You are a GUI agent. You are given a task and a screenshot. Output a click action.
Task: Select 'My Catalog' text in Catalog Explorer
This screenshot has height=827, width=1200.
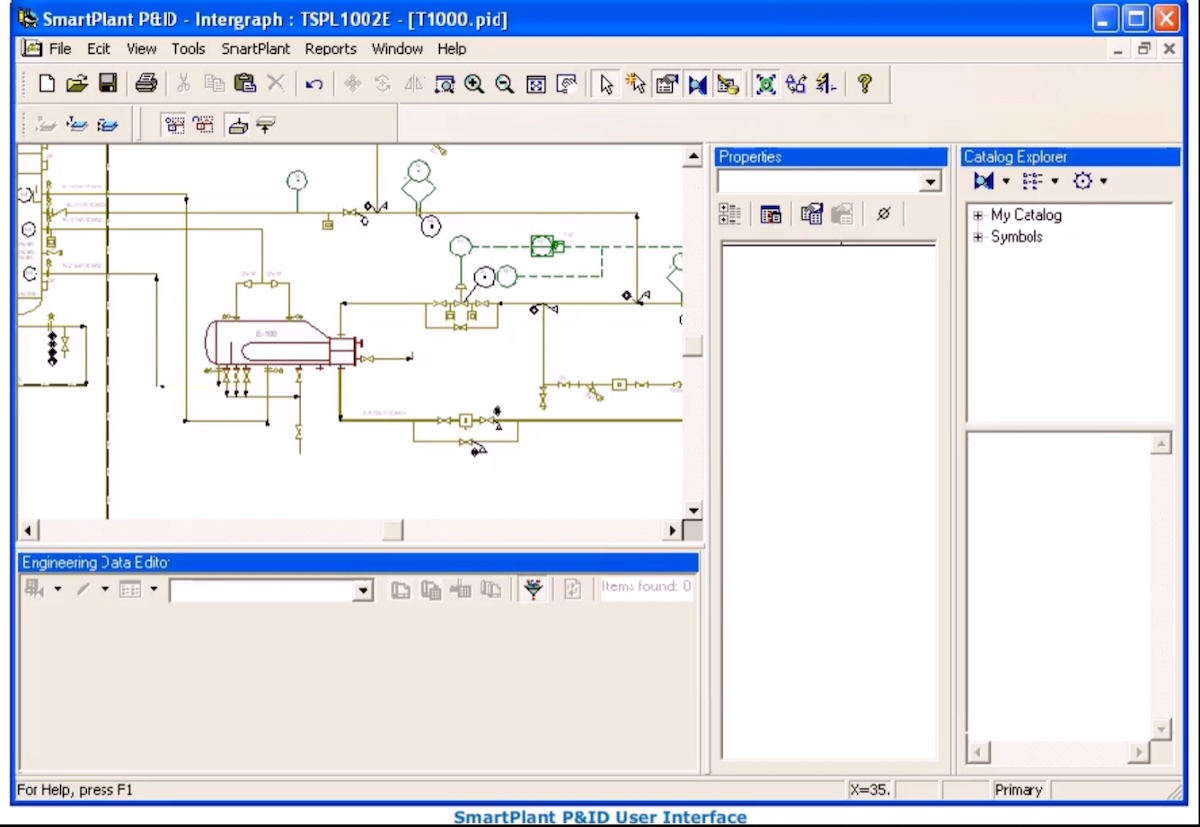coord(1026,215)
